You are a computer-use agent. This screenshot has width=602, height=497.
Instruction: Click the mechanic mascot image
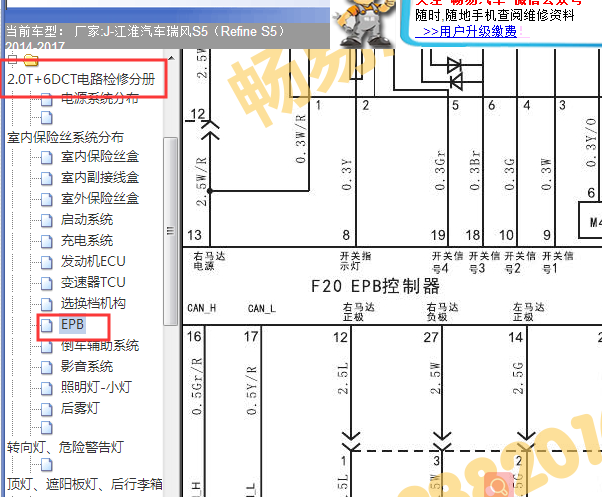pos(364,22)
